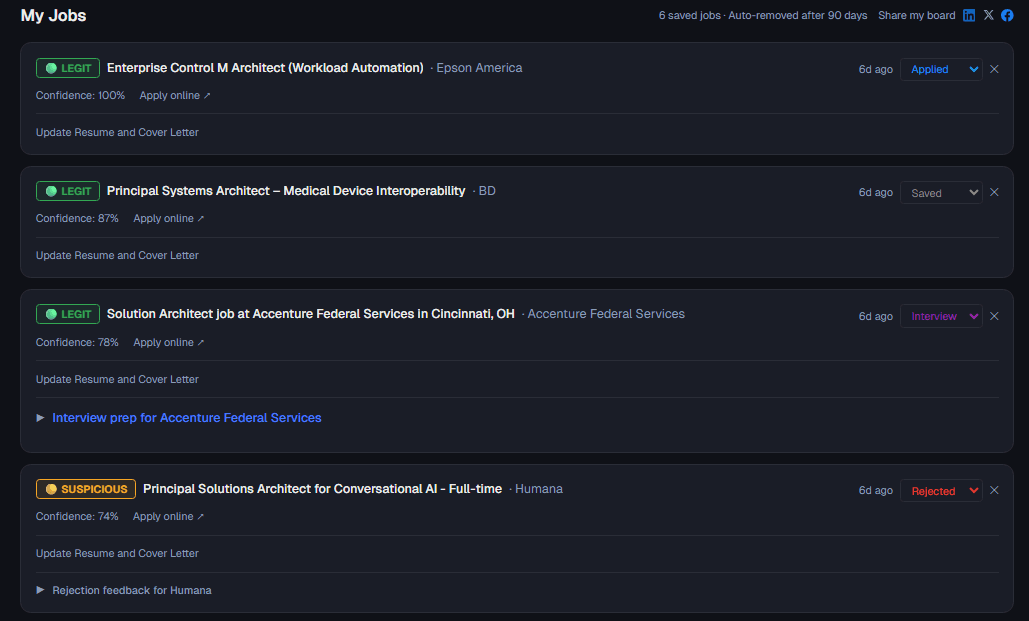Expand Interview prep for Accenture Federal Services

[x=179, y=418]
